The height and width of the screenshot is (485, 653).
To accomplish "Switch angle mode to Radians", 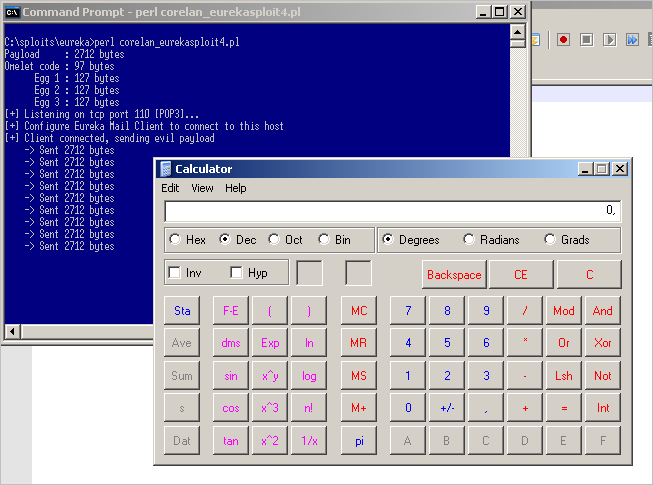I will coord(469,240).
